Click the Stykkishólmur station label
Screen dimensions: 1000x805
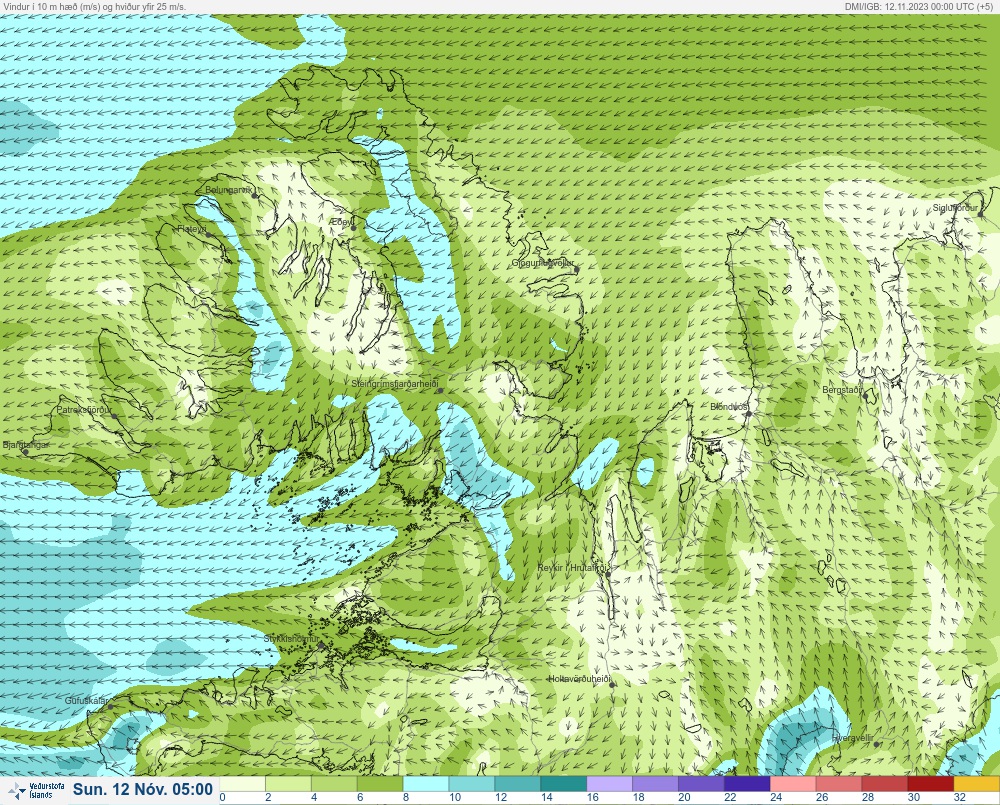[x=291, y=639]
